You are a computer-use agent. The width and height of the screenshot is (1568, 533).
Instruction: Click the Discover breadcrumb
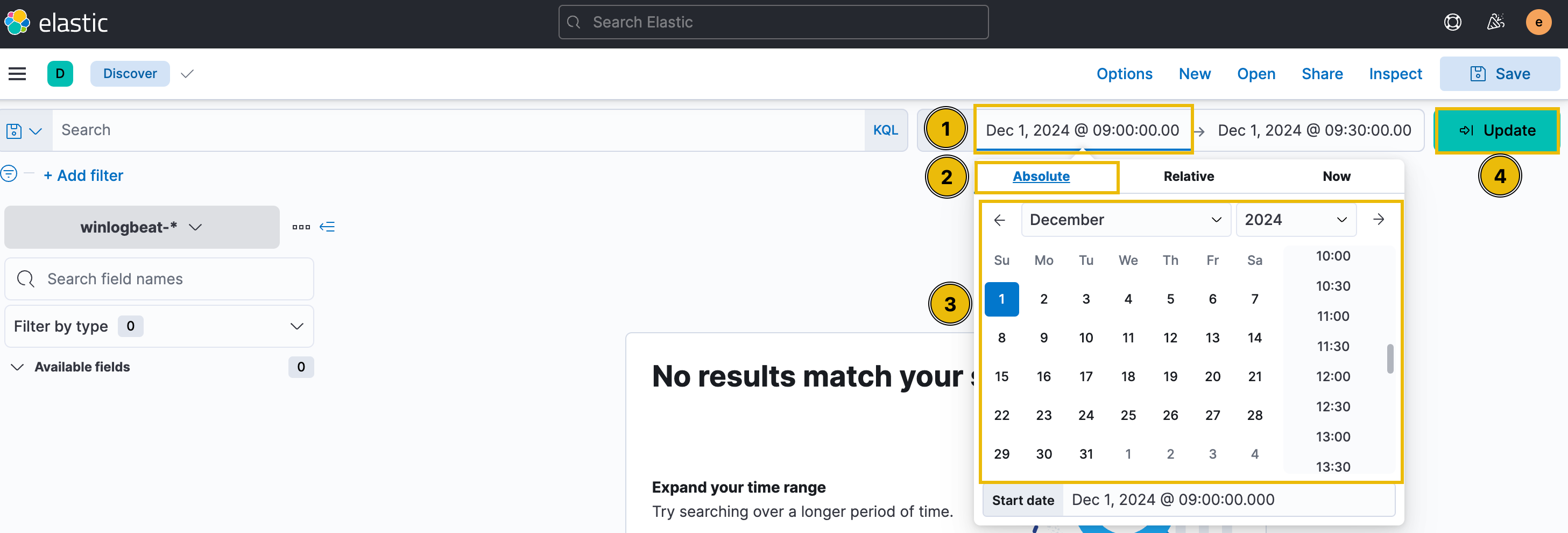coord(130,74)
